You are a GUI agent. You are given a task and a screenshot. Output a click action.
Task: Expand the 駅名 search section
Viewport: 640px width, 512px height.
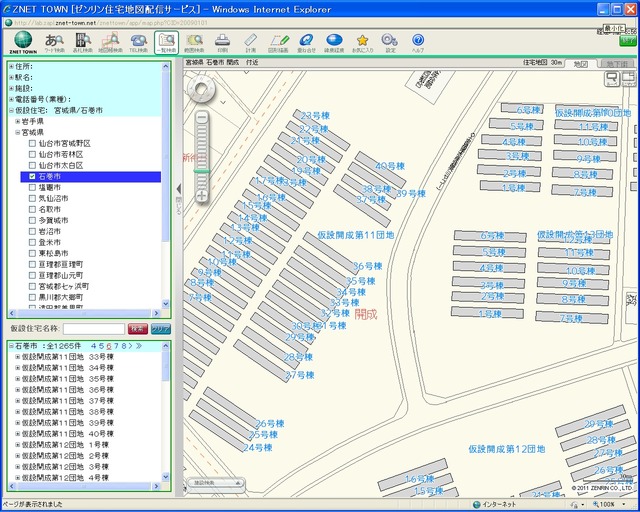pos(11,77)
